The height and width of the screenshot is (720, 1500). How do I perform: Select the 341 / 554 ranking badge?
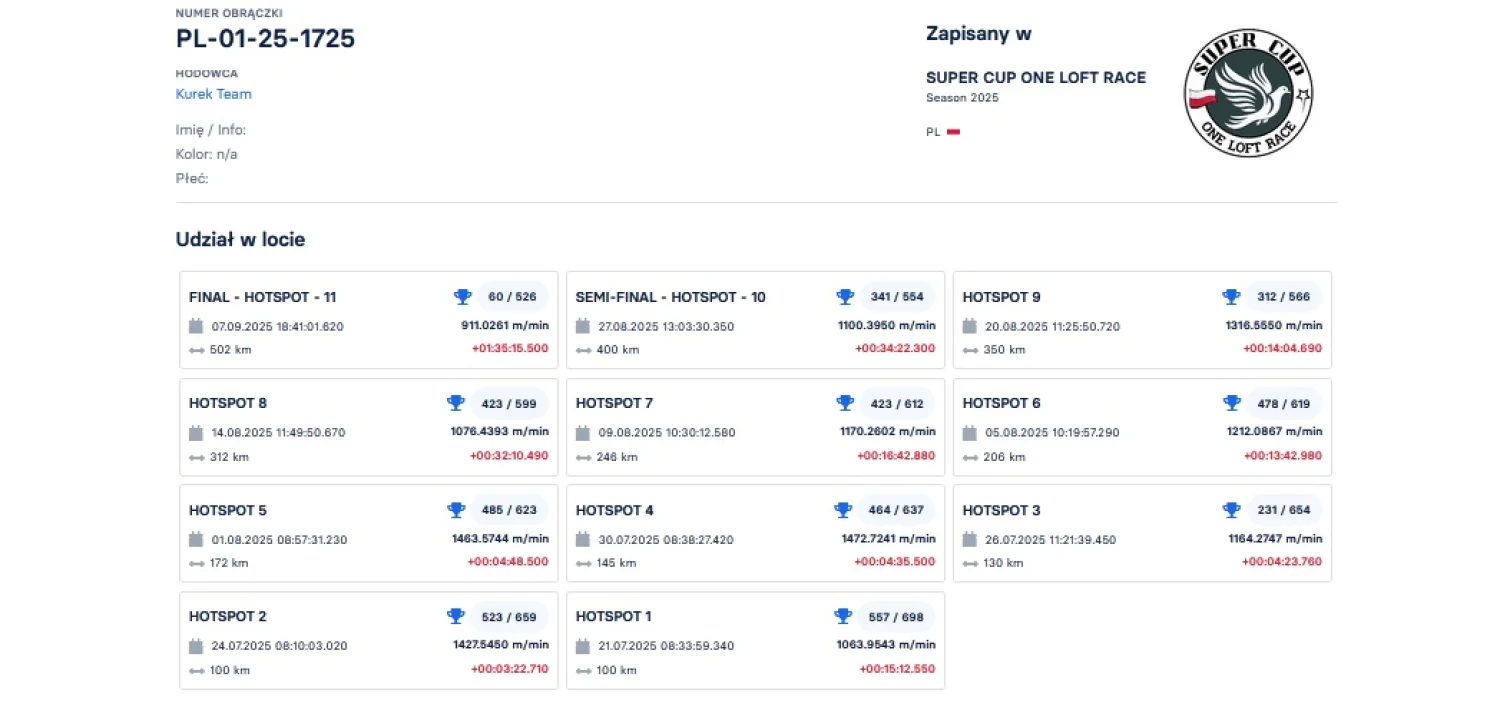[x=897, y=297]
